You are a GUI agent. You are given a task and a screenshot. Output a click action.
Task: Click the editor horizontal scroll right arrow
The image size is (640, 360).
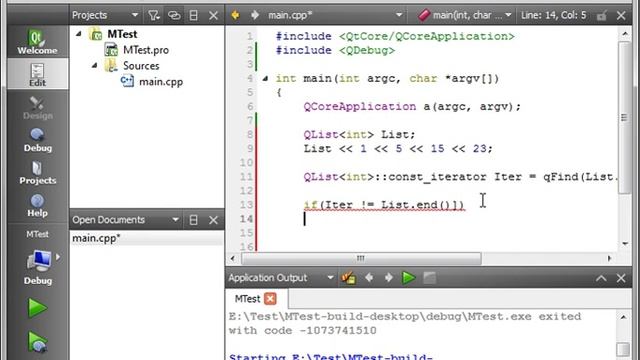pos(609,258)
